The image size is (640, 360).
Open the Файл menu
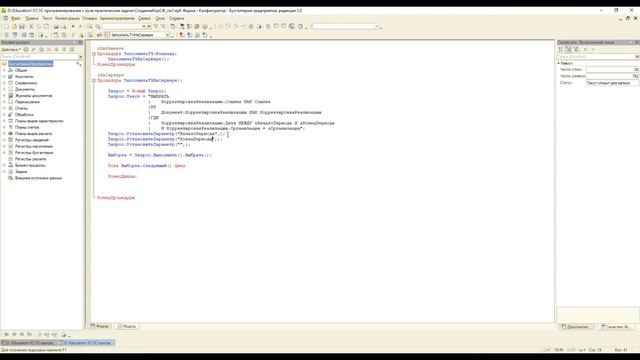coord(16,18)
